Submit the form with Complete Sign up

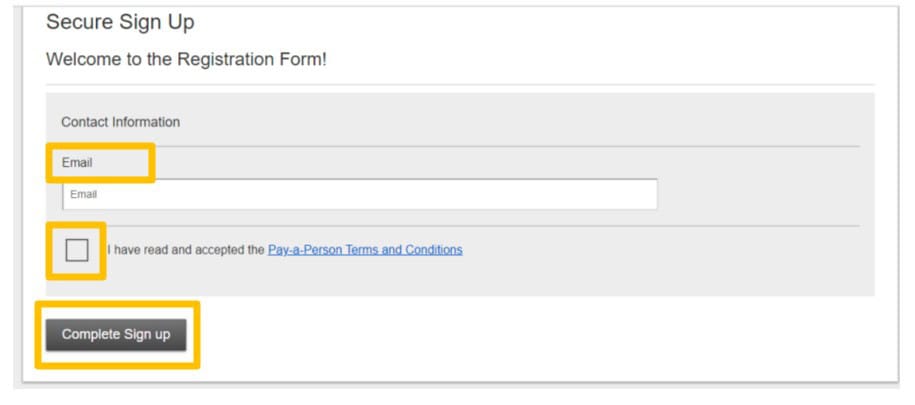pyautogui.click(x=116, y=334)
